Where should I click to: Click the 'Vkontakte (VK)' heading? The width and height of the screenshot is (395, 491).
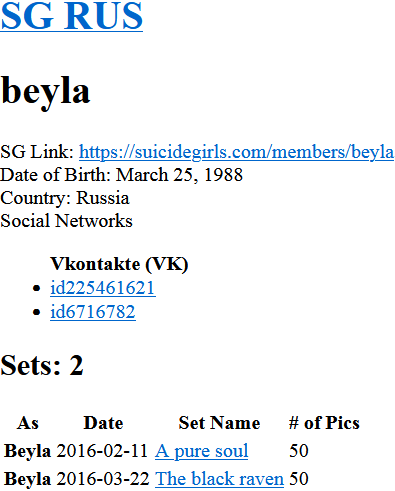[x=119, y=264]
